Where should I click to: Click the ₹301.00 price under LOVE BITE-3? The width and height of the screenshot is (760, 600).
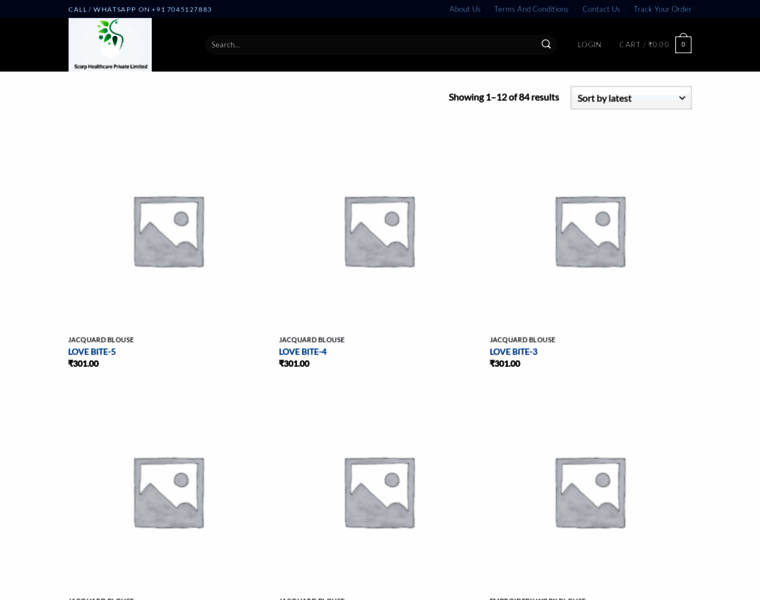click(505, 363)
